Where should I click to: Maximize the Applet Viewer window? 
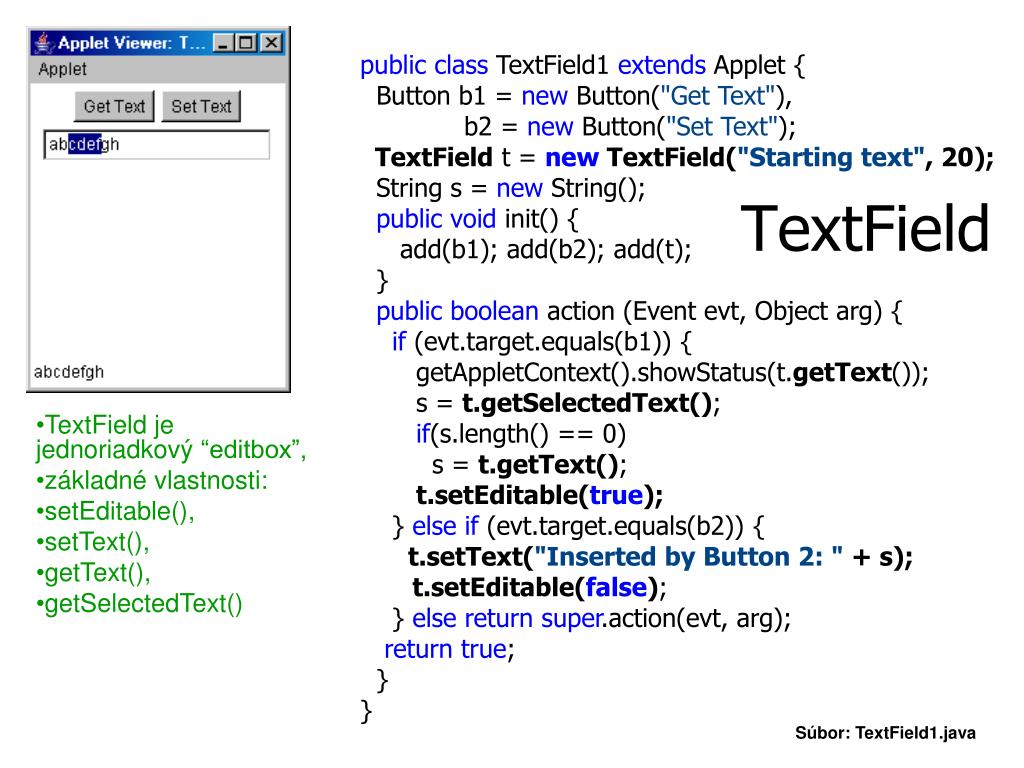pyautogui.click(x=247, y=43)
